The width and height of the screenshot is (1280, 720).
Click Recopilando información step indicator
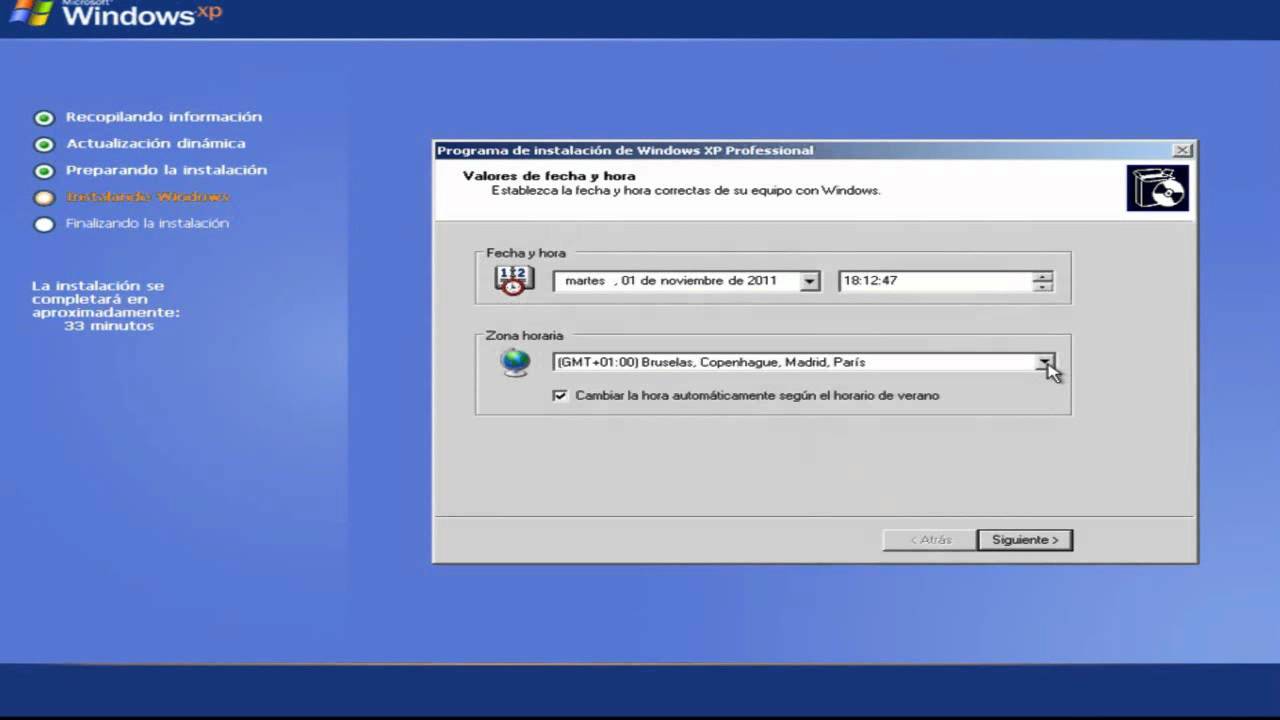44,118
